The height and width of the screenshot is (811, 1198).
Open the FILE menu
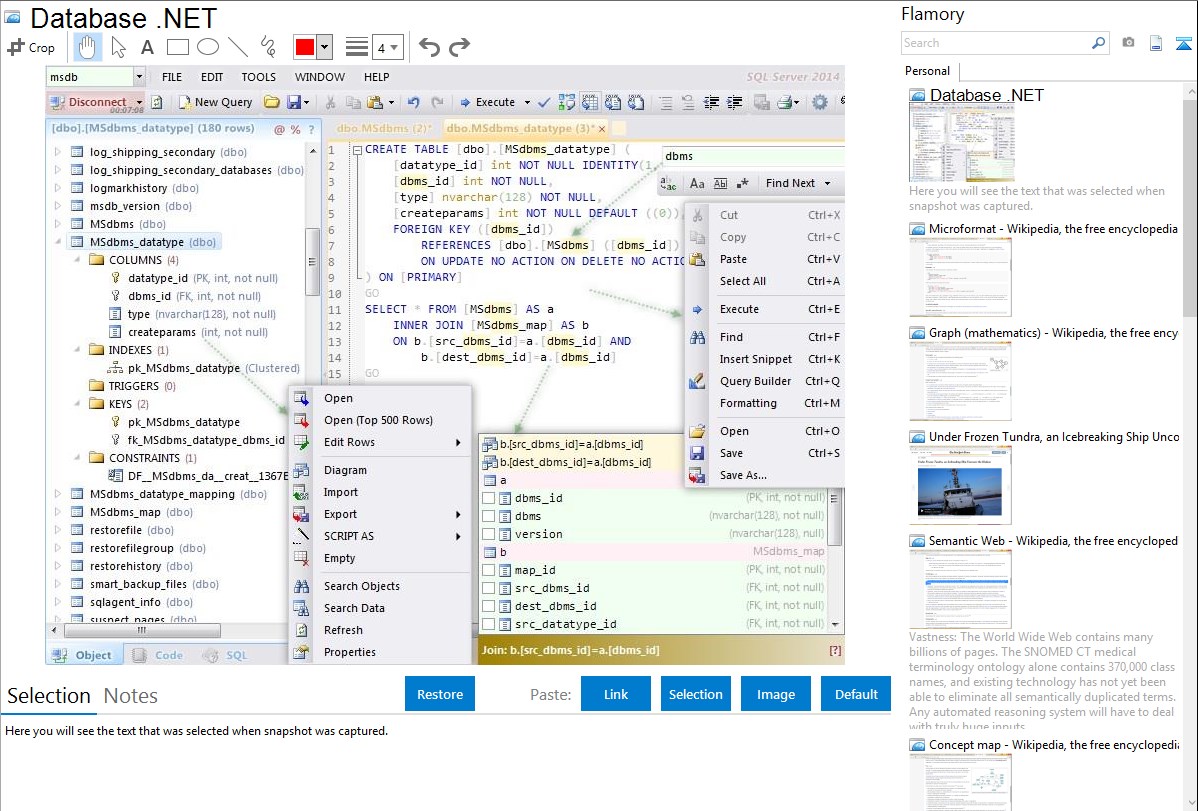click(x=172, y=77)
